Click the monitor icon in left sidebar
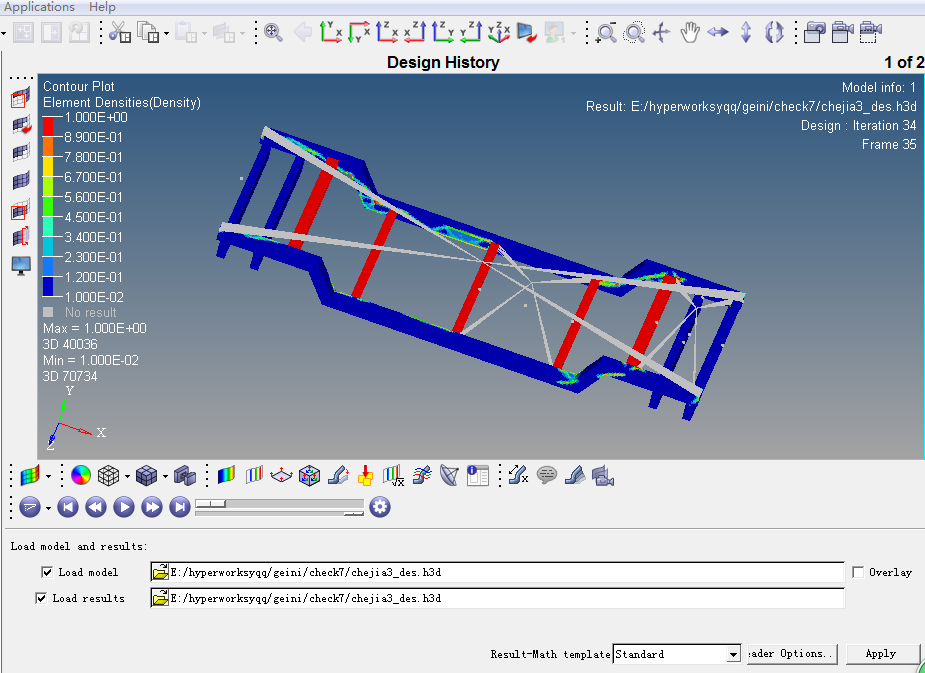925x673 pixels. tap(21, 265)
